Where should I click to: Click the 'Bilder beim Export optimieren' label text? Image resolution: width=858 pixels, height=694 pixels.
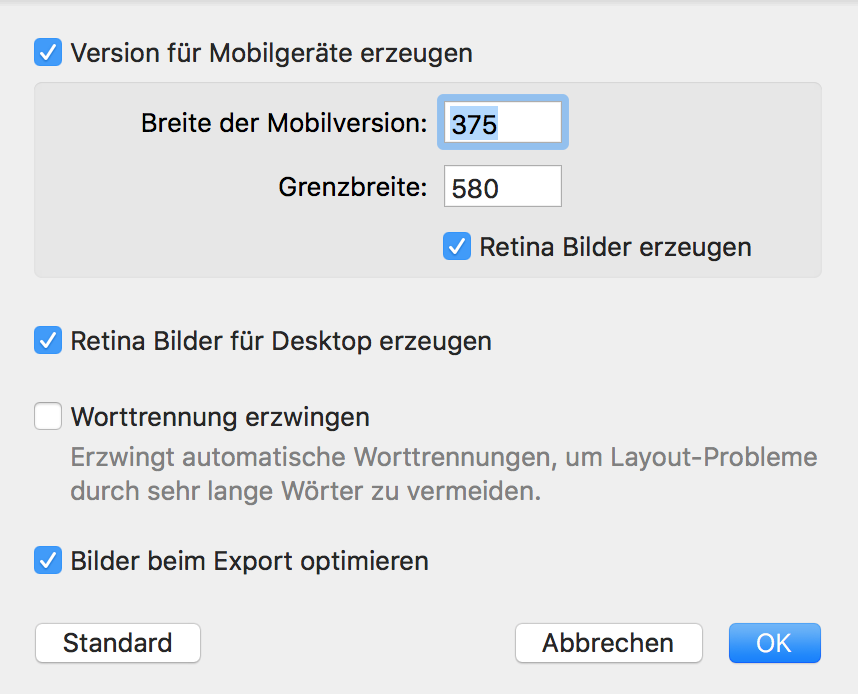(x=249, y=560)
